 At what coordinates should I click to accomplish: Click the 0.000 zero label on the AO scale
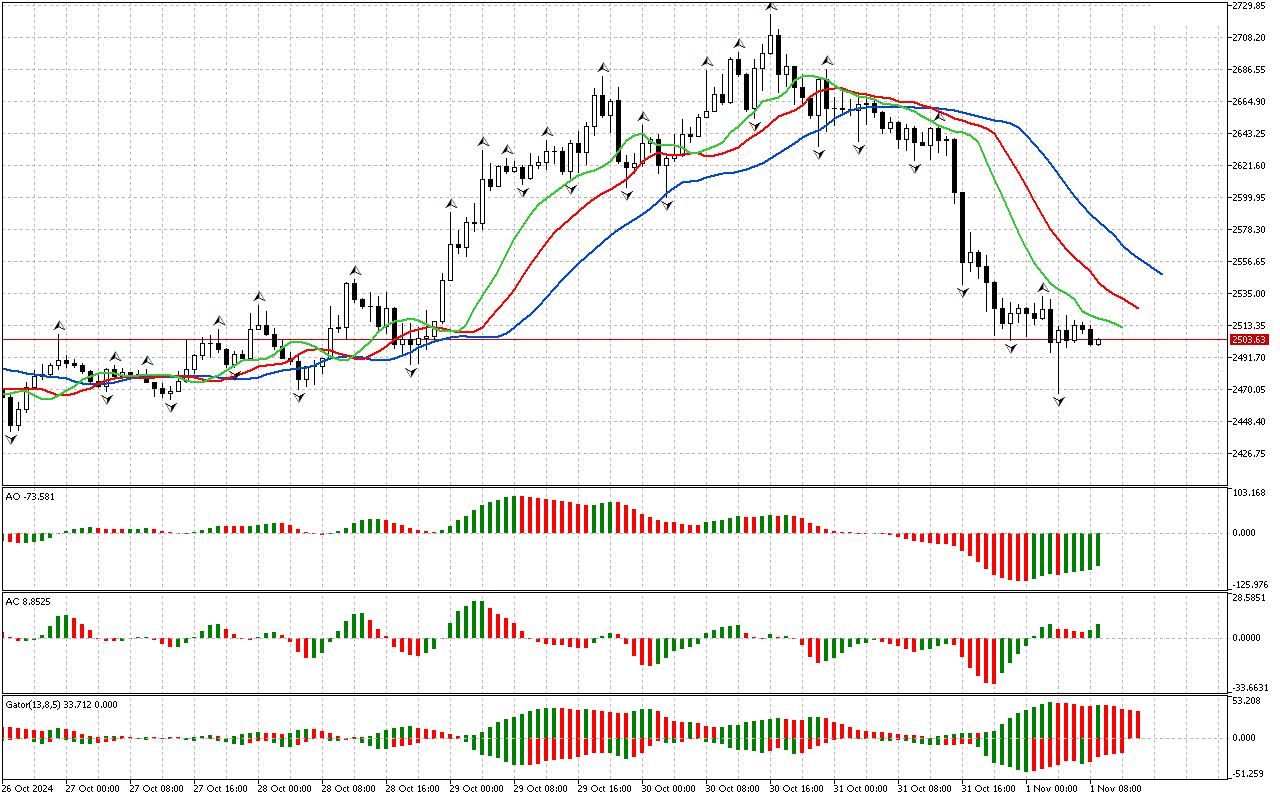pos(1244,533)
